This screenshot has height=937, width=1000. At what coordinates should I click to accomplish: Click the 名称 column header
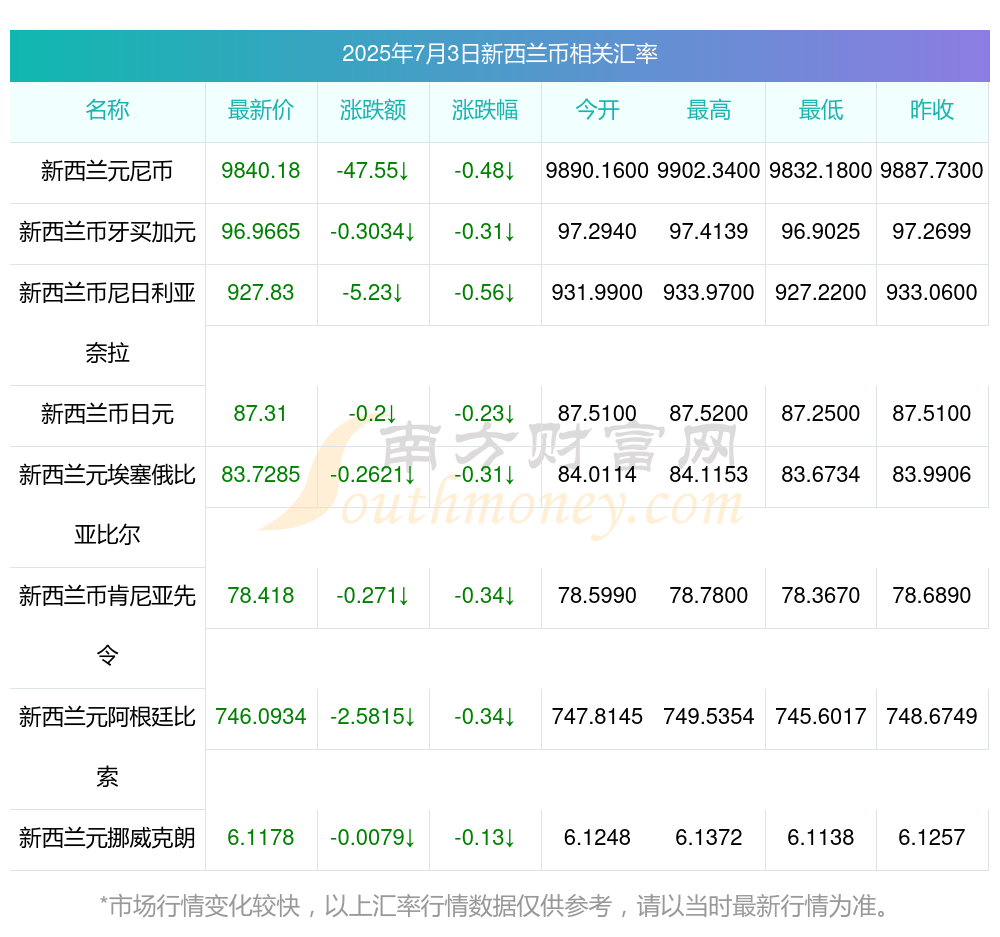tap(107, 110)
